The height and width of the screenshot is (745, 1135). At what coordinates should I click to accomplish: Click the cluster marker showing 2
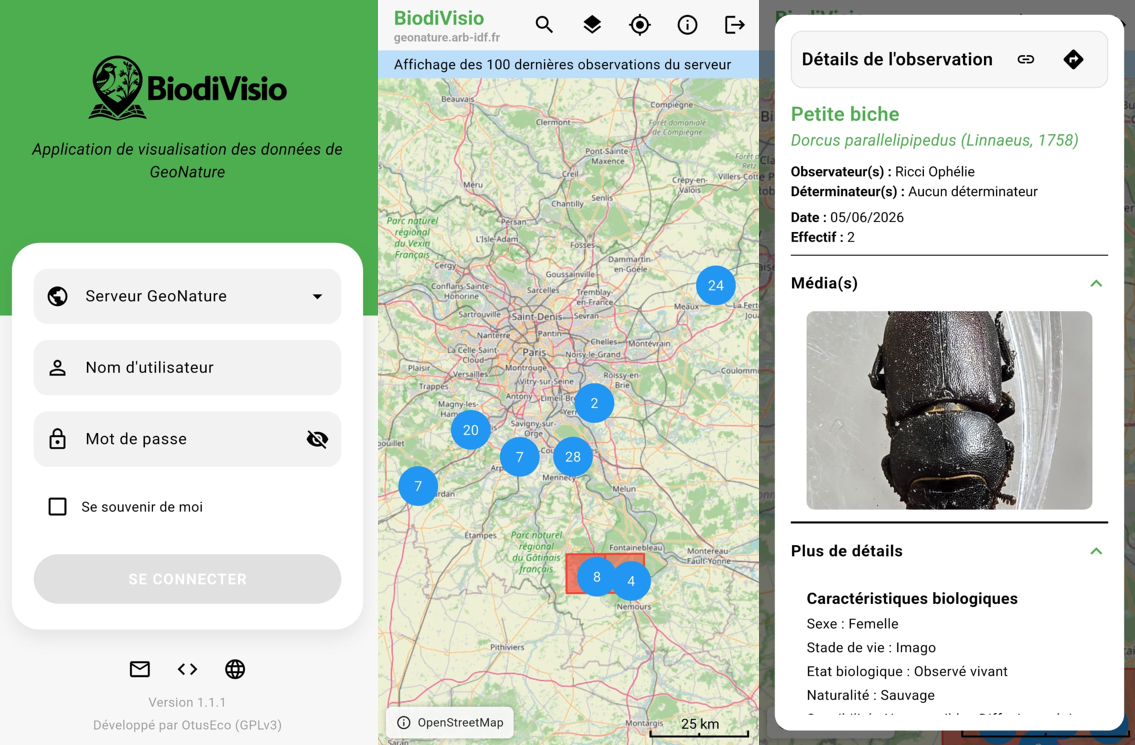pyautogui.click(x=594, y=403)
